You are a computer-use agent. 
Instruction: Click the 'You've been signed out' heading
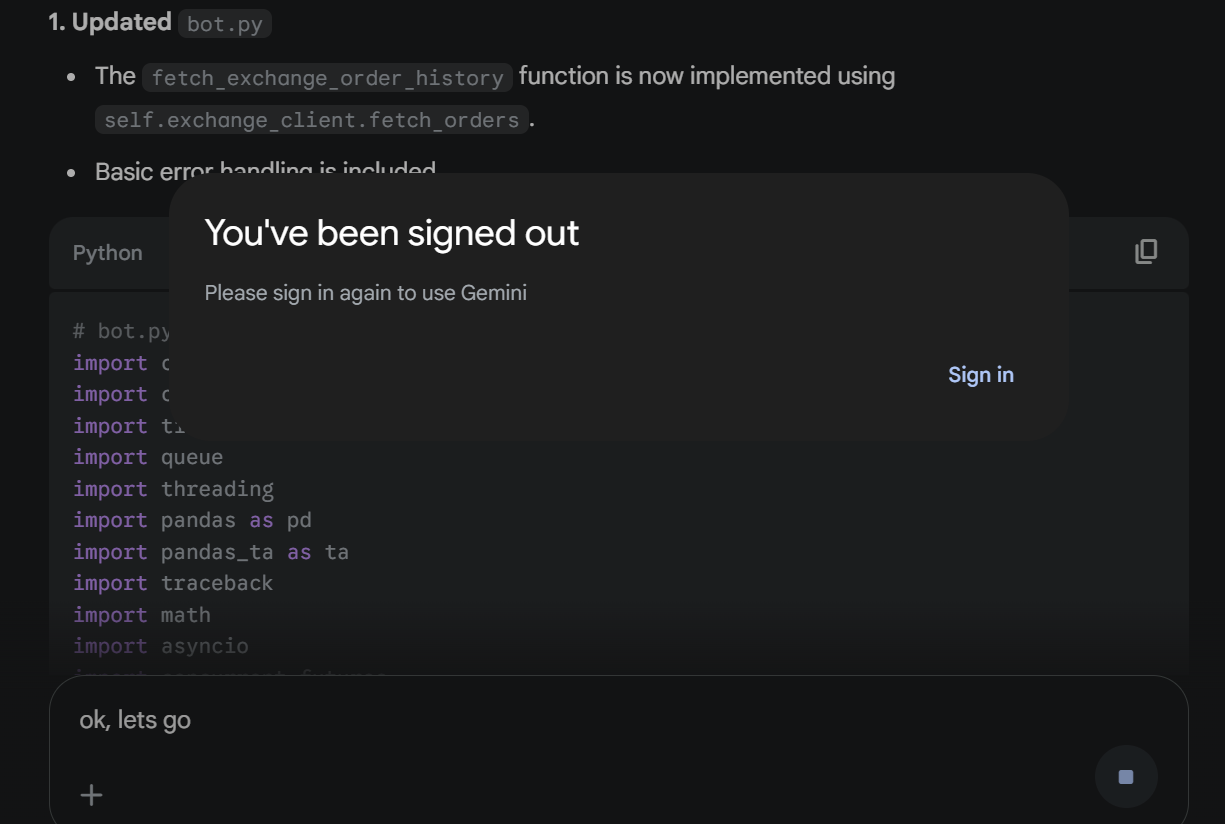(391, 233)
